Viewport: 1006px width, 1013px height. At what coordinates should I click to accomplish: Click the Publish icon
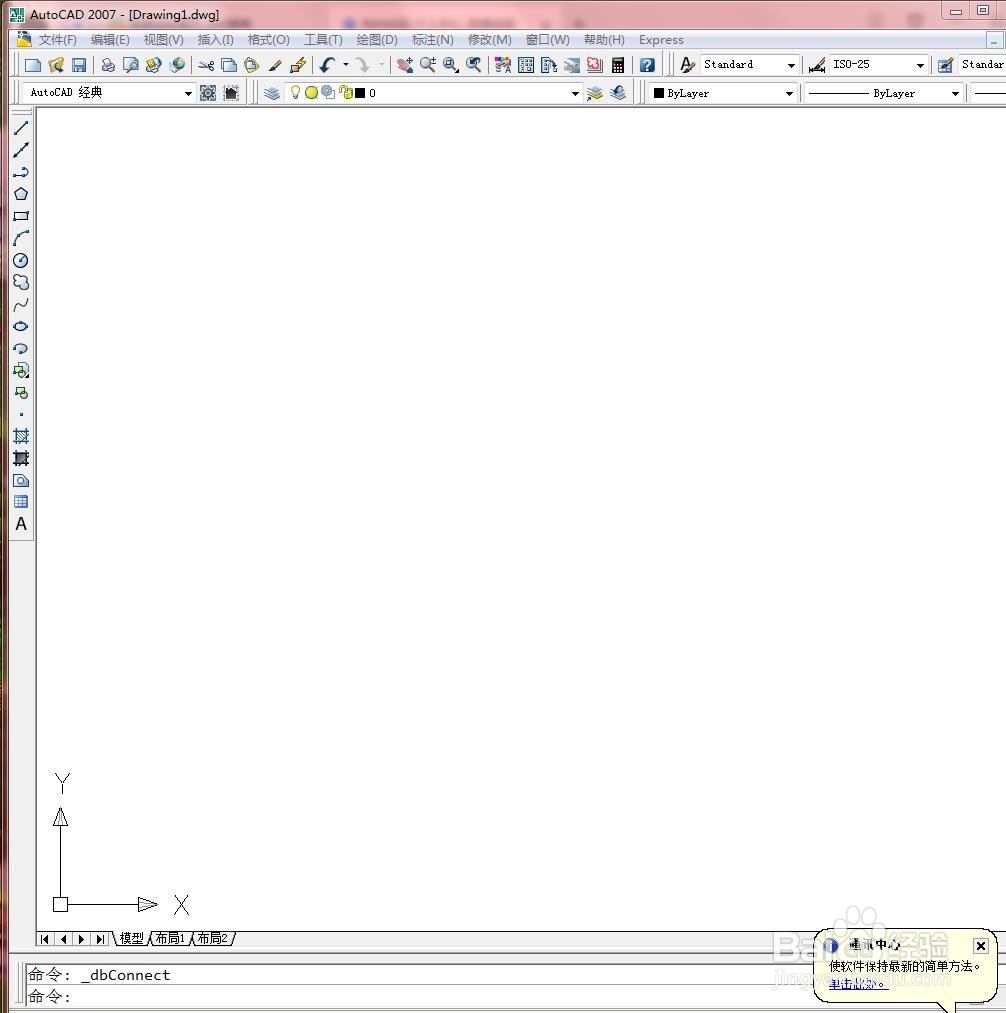pyautogui.click(x=153, y=65)
